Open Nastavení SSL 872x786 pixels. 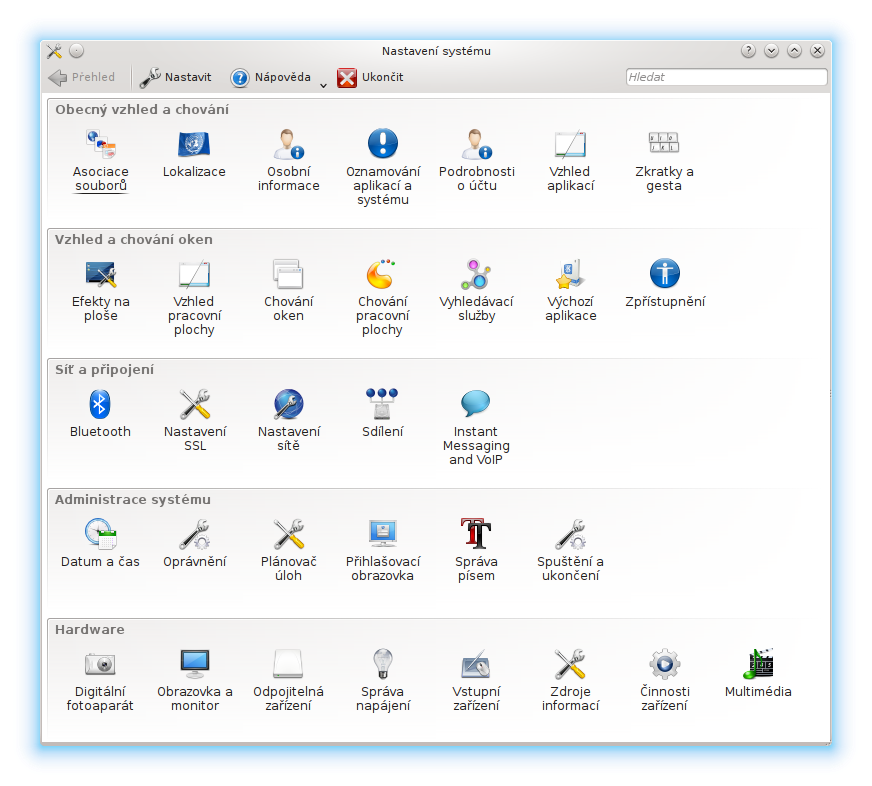tap(195, 421)
